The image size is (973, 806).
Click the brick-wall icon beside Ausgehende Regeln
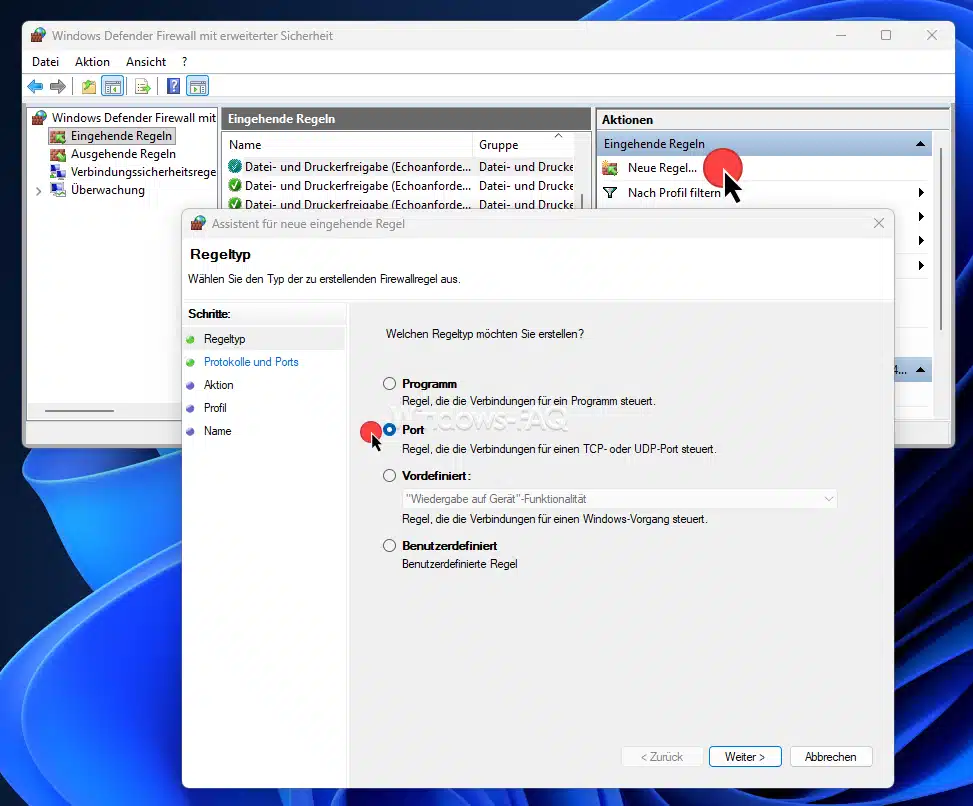pos(58,154)
